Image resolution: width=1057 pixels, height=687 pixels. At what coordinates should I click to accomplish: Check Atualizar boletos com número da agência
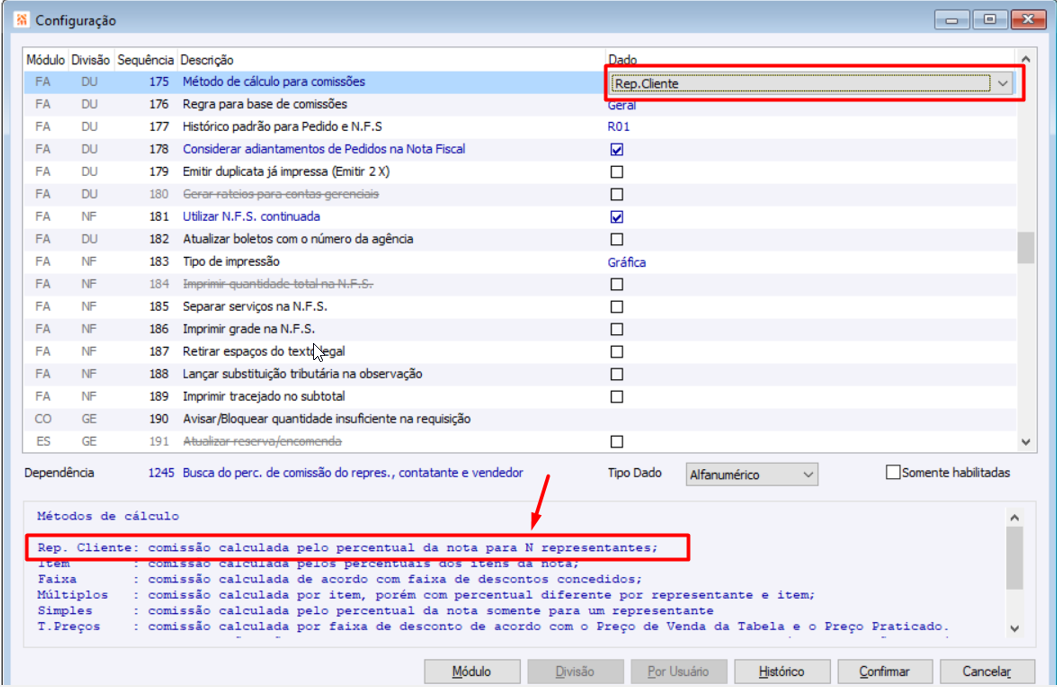point(616,239)
